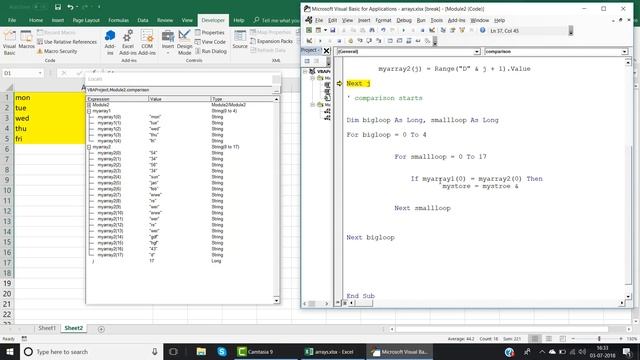Click Step Over in Debug toolbar

click(x=369, y=41)
